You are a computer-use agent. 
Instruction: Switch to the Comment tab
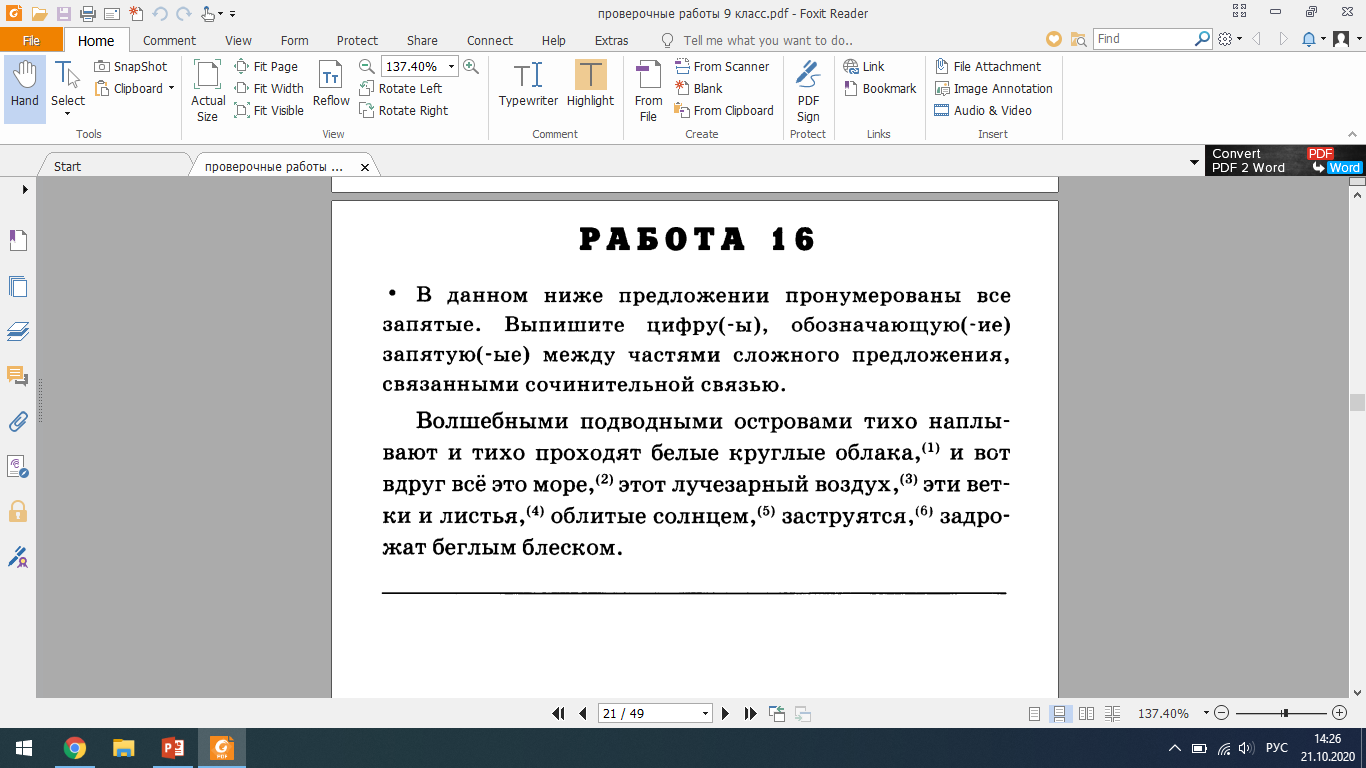[x=169, y=41]
